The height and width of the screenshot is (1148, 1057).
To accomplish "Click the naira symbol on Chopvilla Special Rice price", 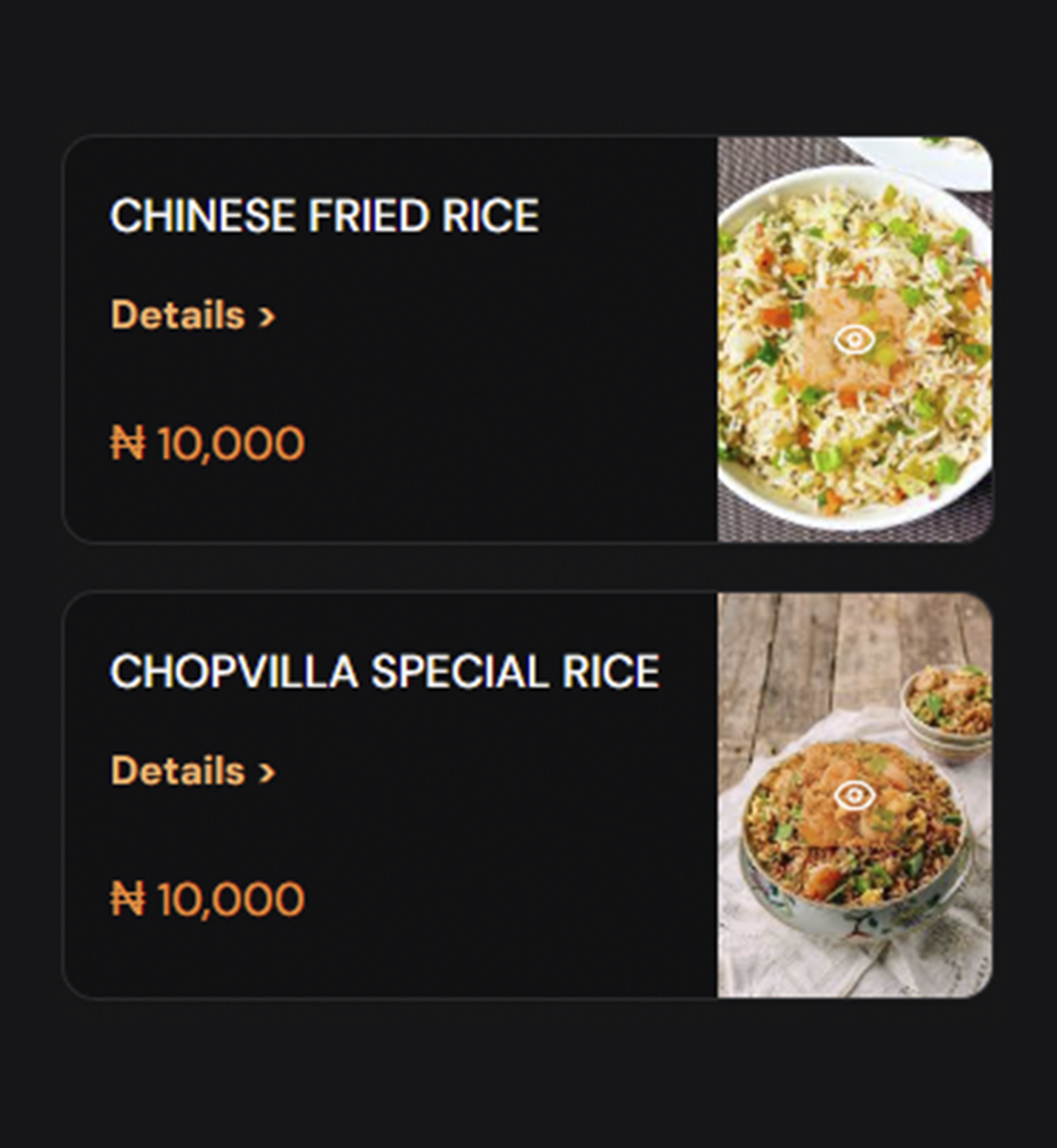I will (128, 899).
